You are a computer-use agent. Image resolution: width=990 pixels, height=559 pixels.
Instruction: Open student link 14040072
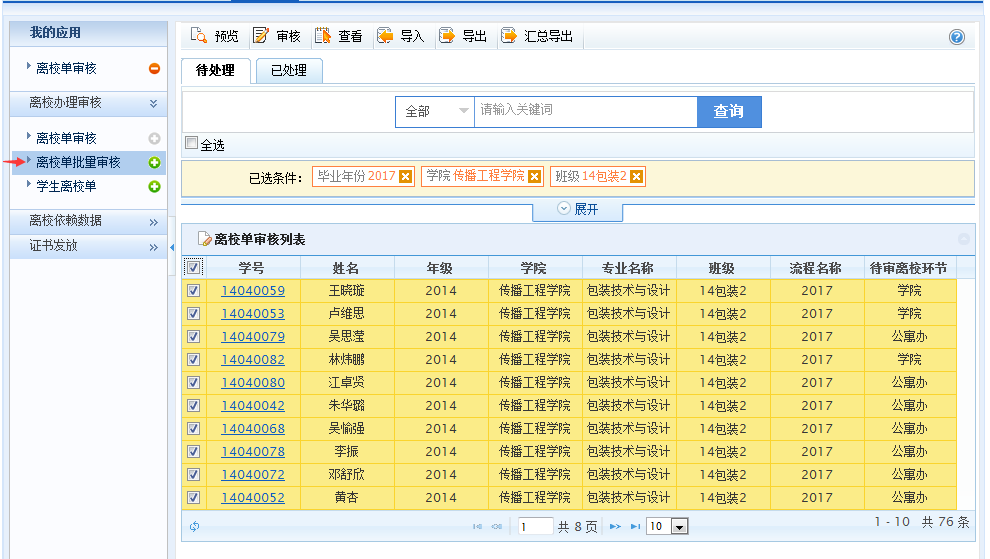[x=253, y=474]
